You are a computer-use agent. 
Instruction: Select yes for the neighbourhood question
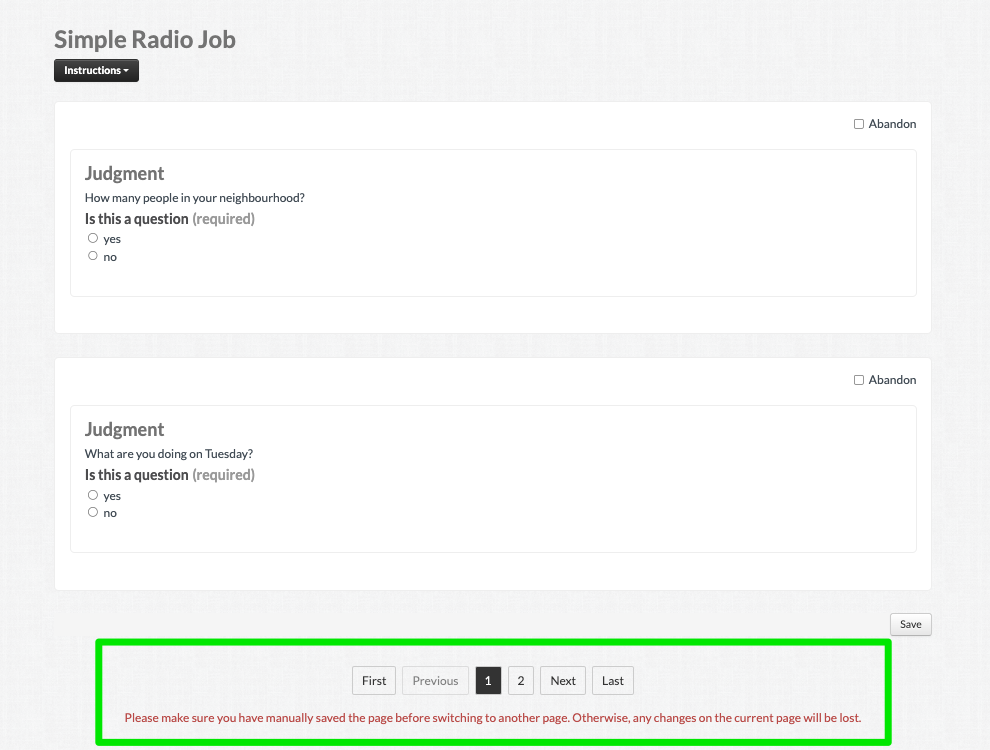(93, 238)
